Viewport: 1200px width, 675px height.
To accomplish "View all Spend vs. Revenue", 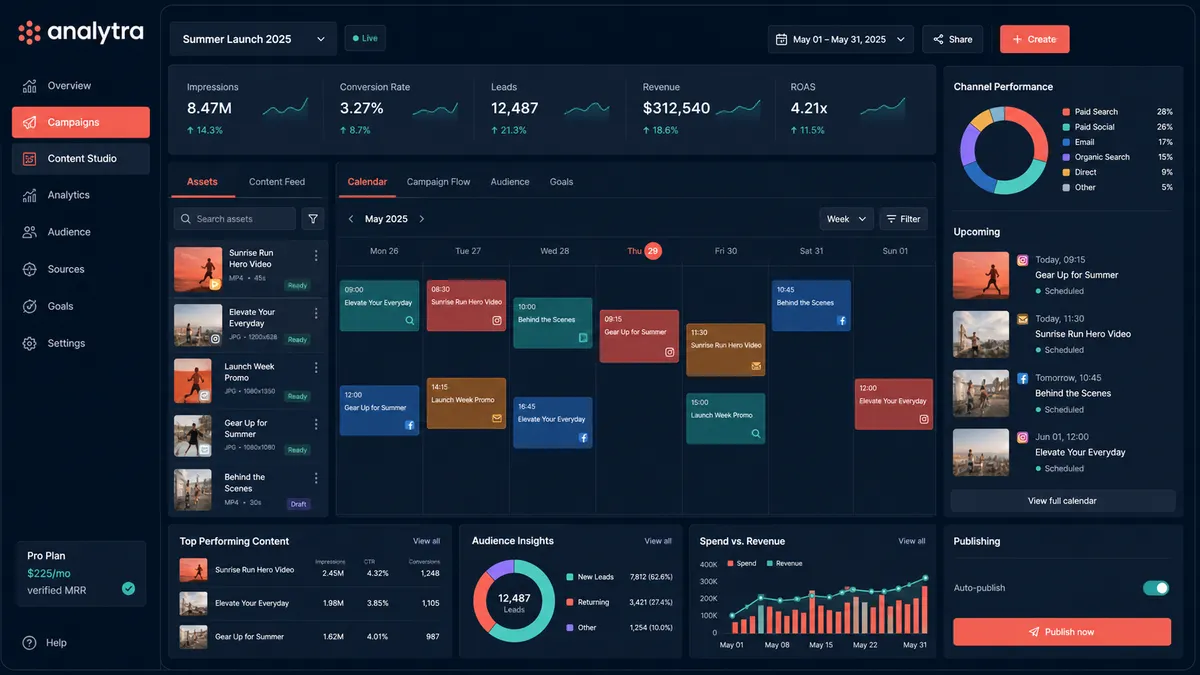I will [912, 541].
